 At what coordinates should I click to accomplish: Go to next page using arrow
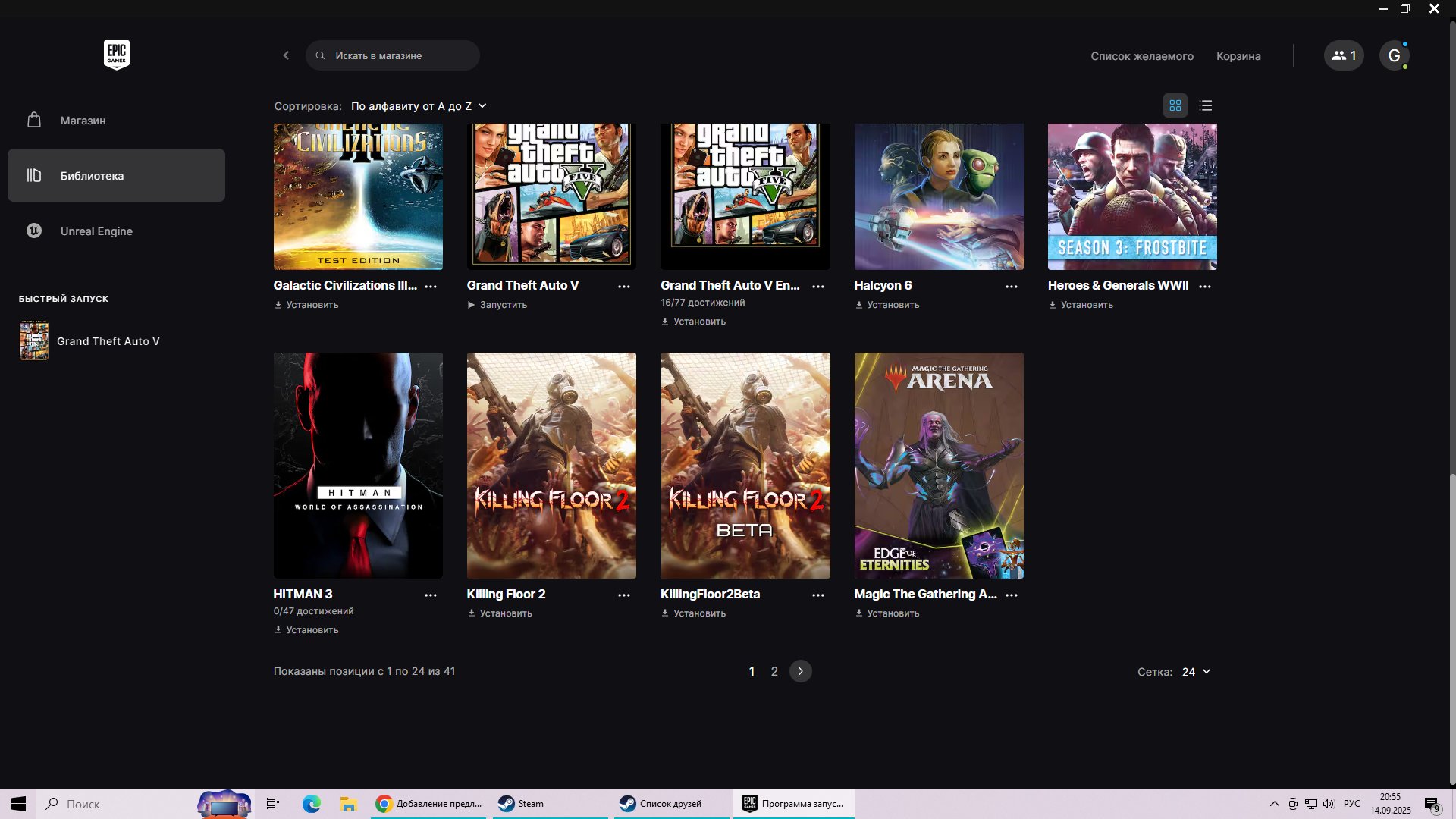800,671
